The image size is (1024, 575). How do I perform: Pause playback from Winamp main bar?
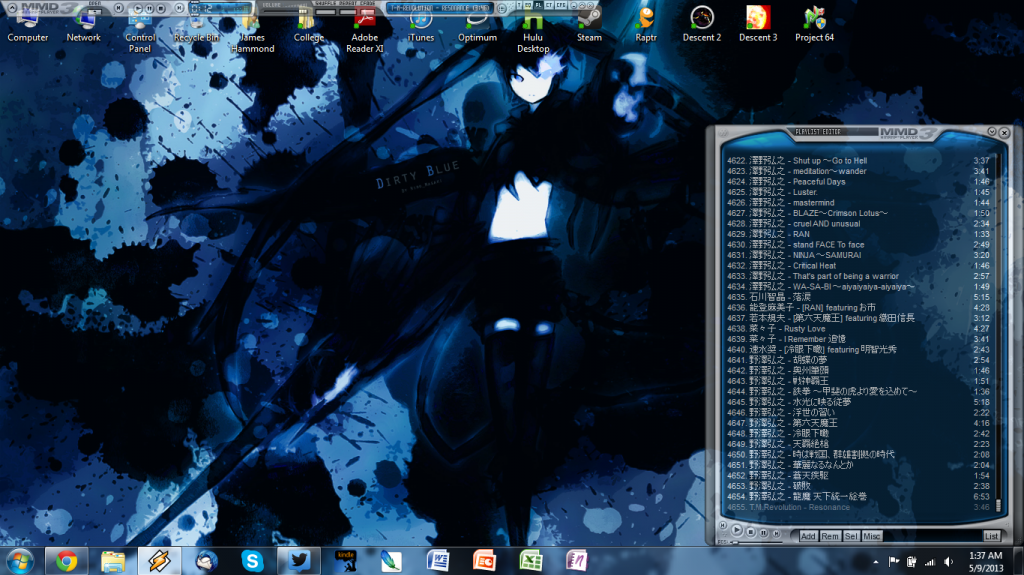pyautogui.click(x=150, y=8)
